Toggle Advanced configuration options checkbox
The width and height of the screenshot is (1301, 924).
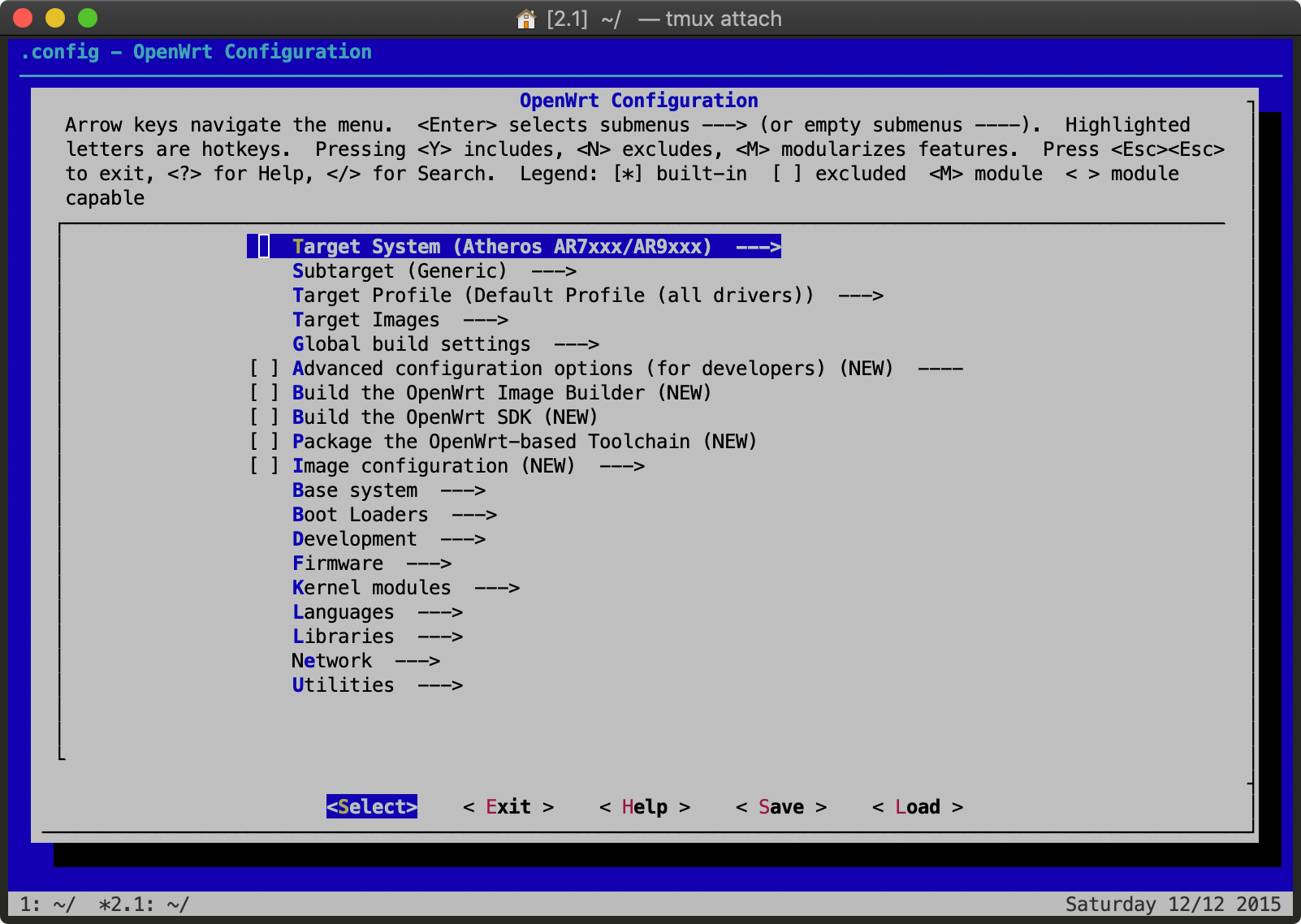coord(264,369)
